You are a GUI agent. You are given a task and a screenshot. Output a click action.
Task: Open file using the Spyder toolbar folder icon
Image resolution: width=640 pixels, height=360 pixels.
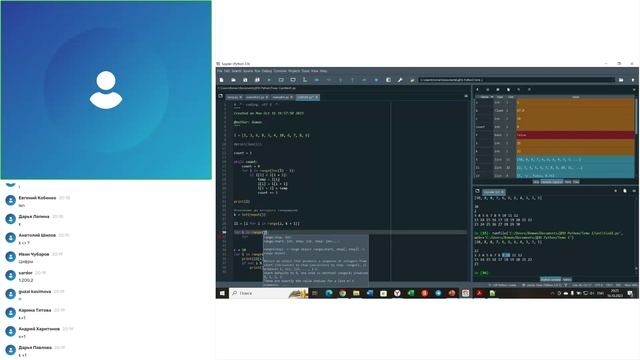click(x=233, y=80)
